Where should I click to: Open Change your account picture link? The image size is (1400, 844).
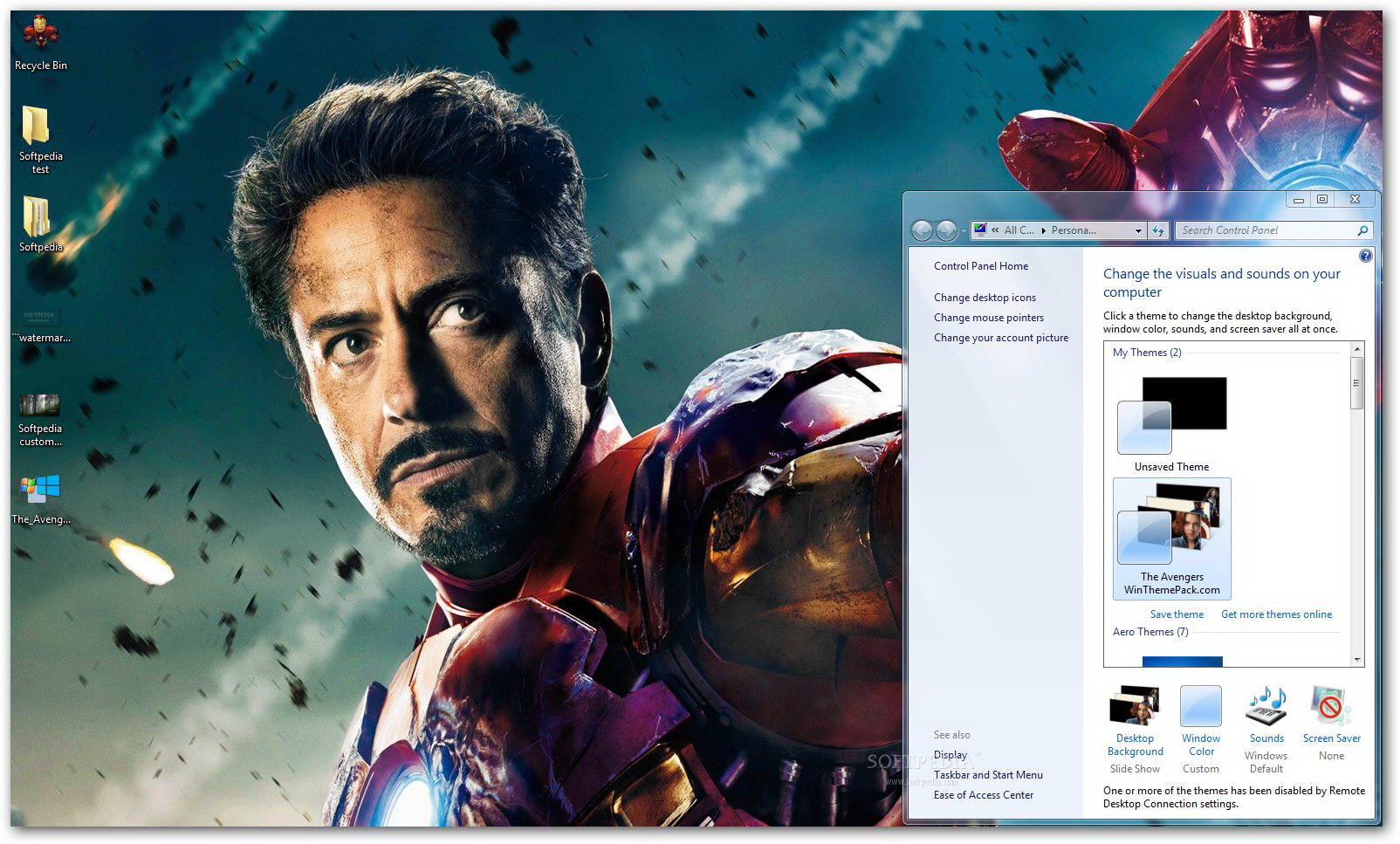1001,338
